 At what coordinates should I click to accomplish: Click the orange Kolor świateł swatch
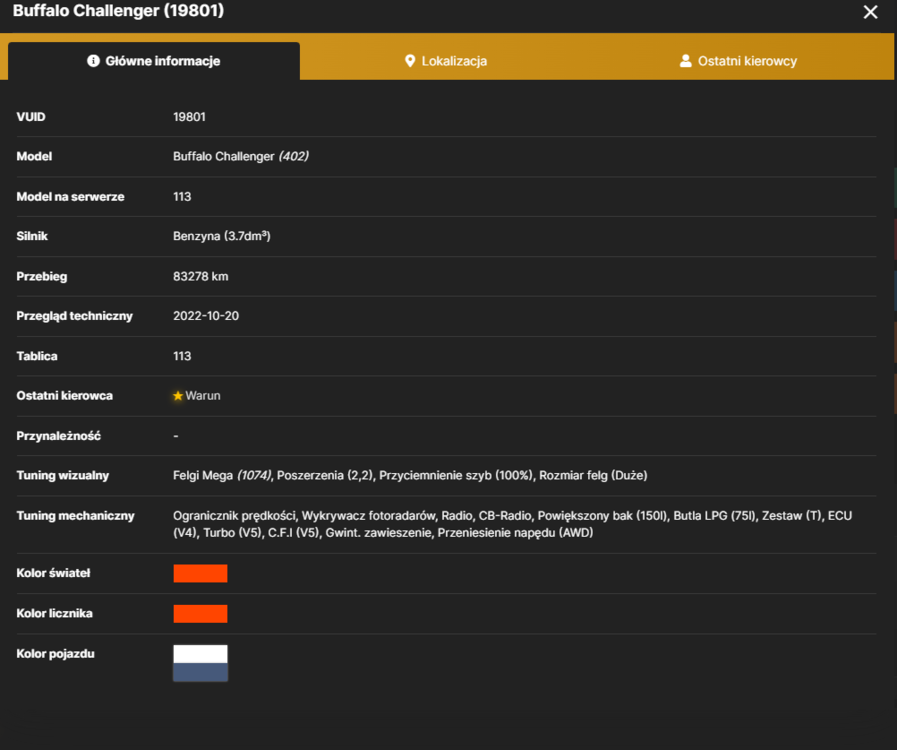pos(200,573)
